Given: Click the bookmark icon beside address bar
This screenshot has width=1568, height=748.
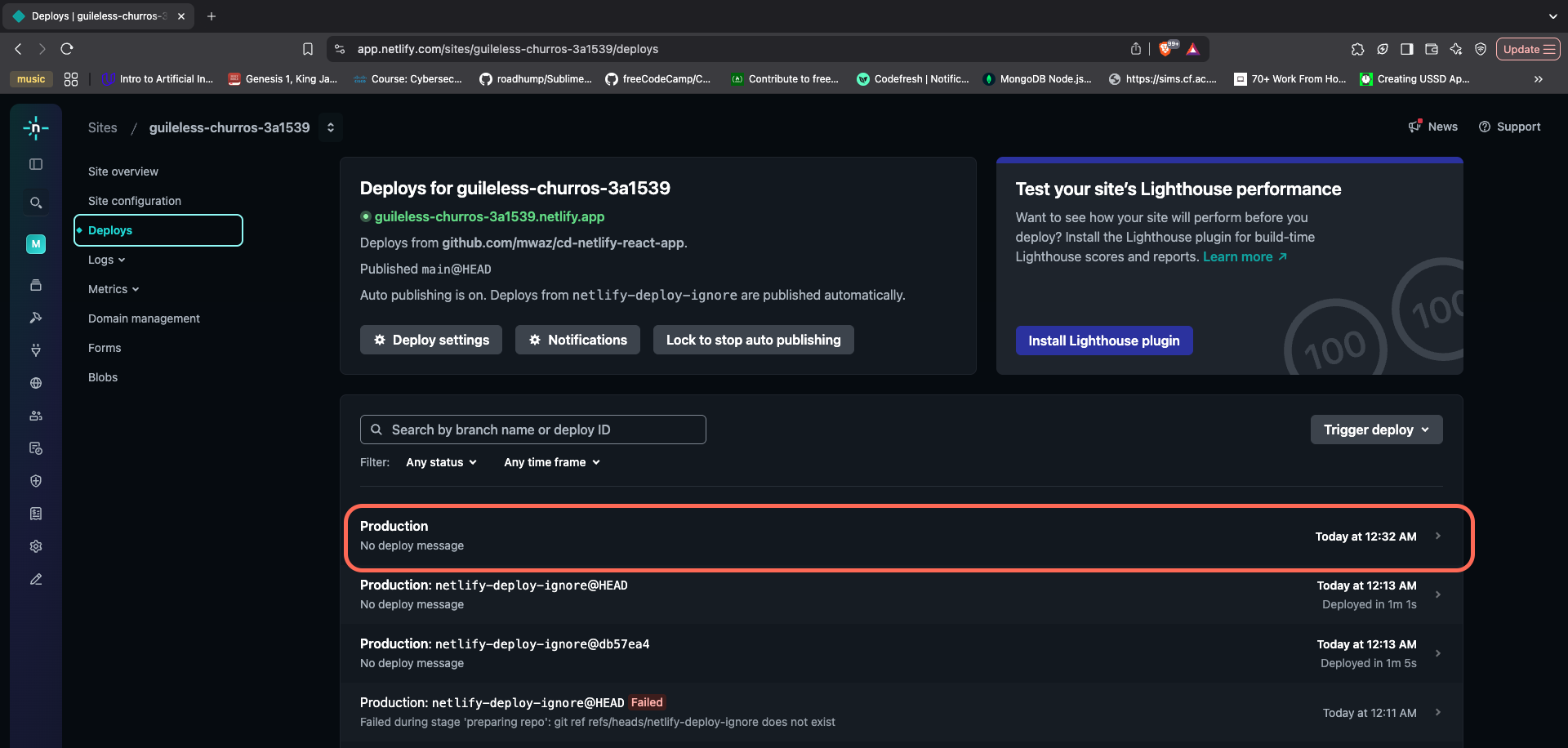Looking at the screenshot, I should coord(308,49).
